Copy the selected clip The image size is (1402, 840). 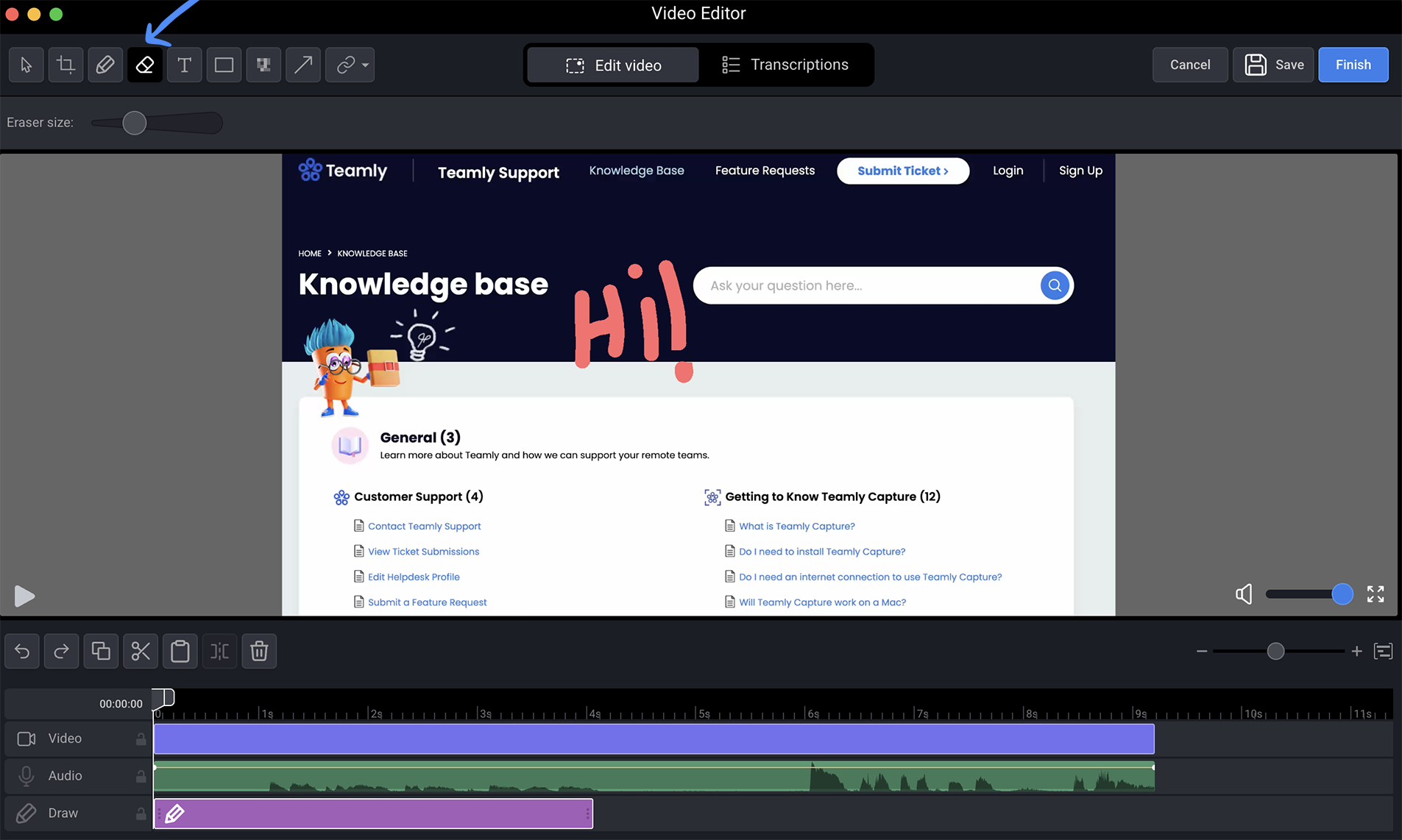101,651
